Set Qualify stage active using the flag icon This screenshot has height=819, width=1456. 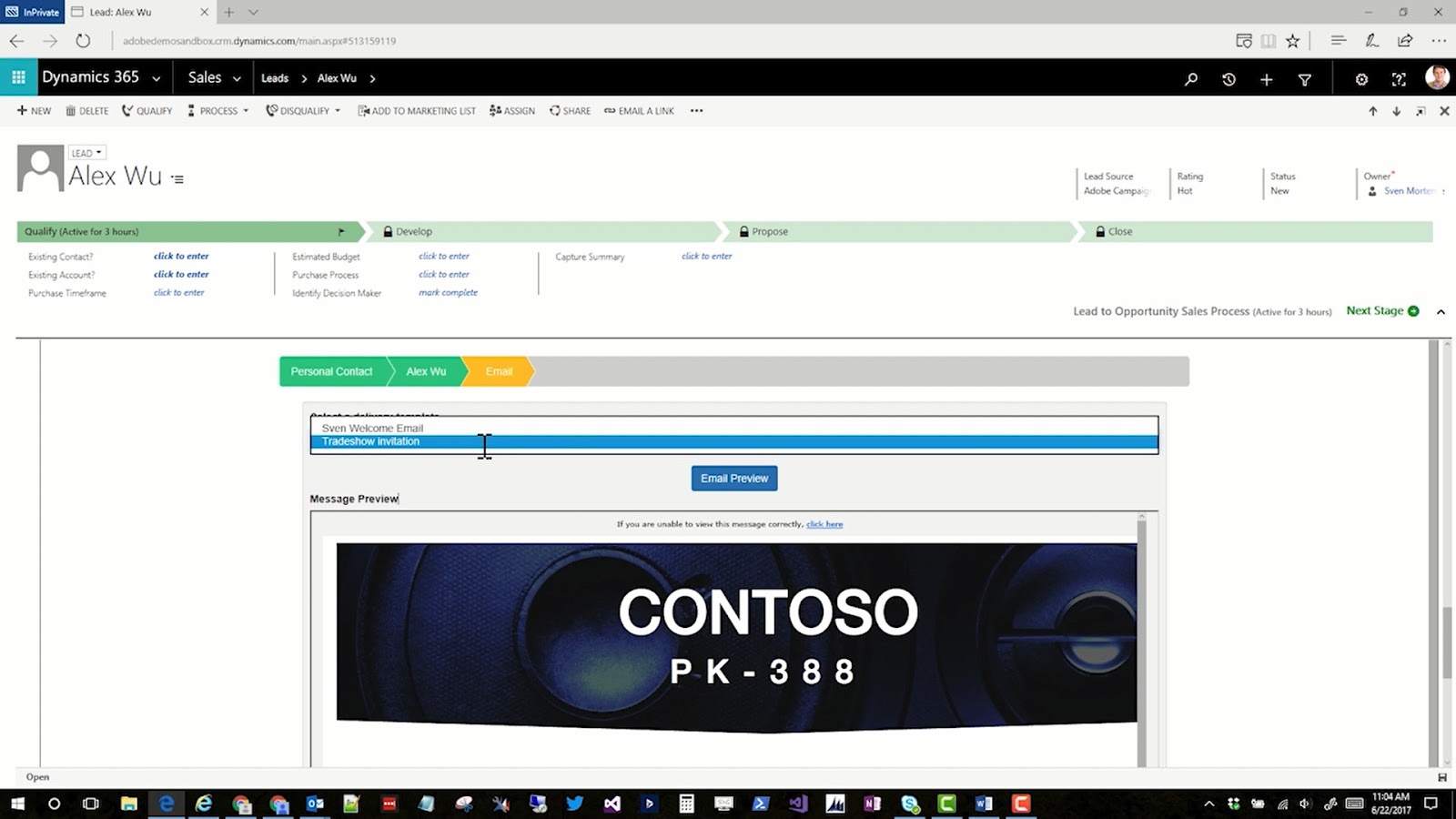[x=341, y=232]
